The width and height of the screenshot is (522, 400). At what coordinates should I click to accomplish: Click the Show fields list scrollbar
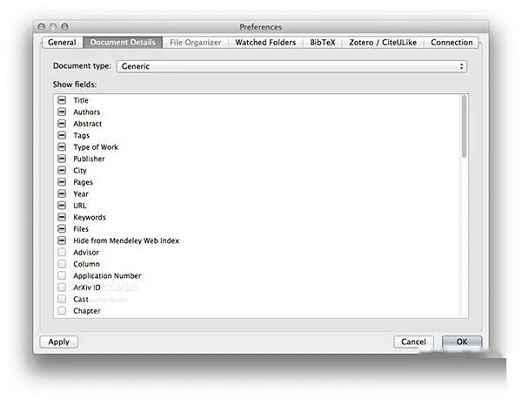pyautogui.click(x=464, y=127)
